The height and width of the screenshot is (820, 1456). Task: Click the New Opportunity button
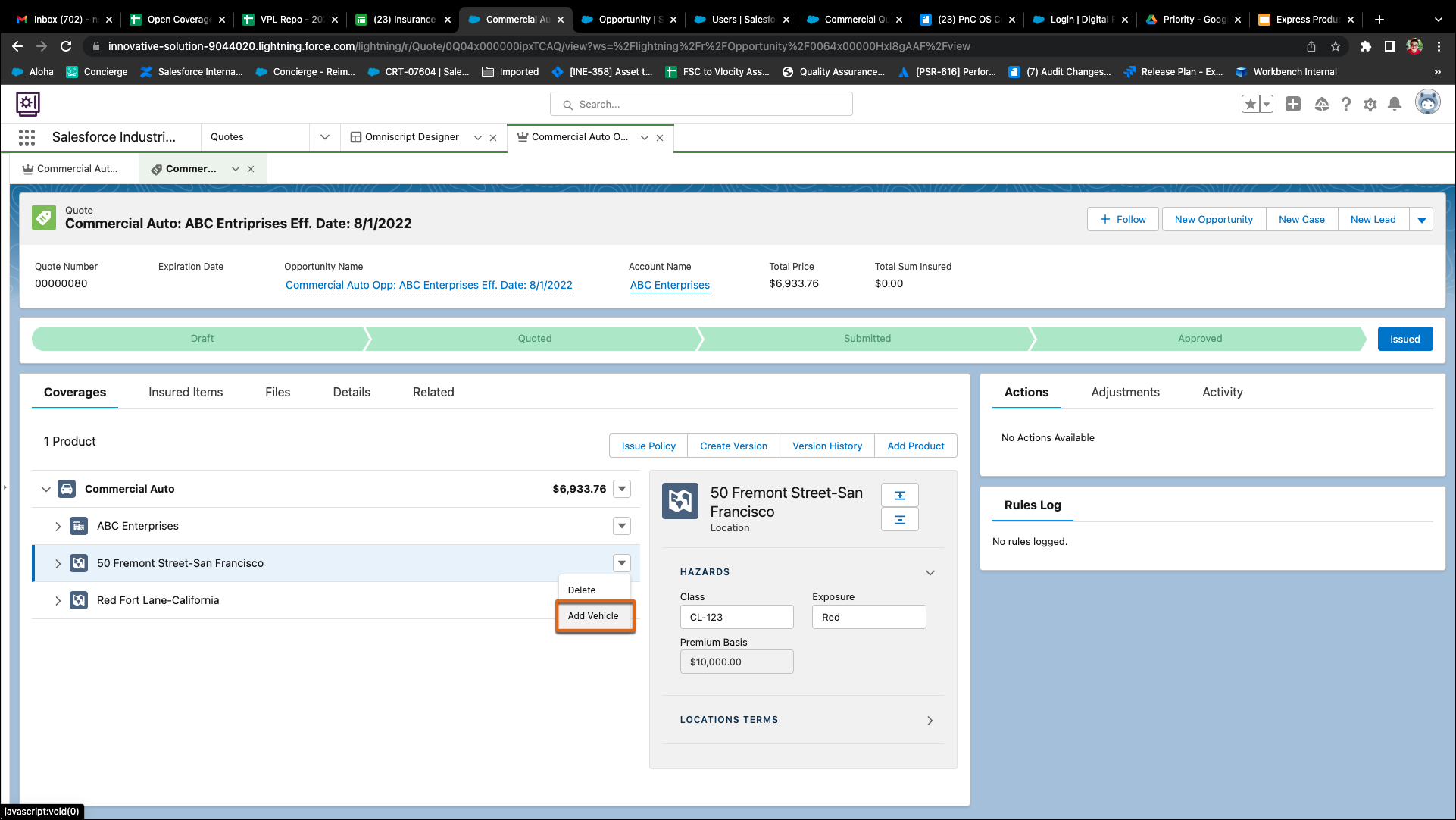click(1214, 220)
